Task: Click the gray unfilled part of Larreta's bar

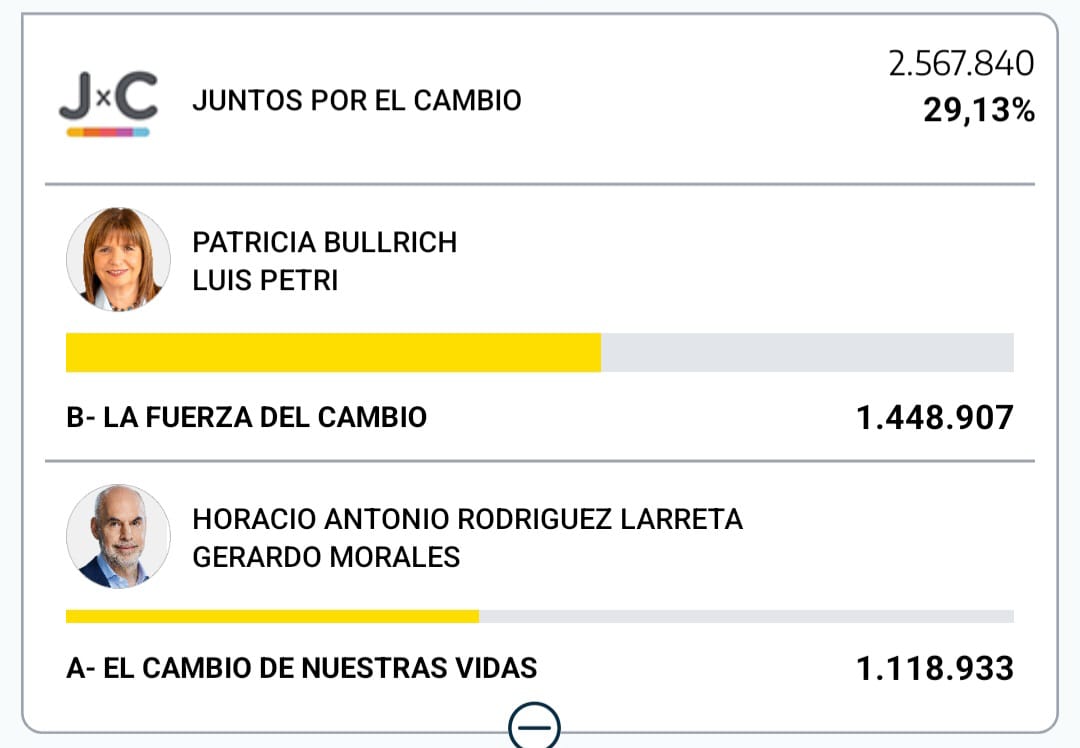Action: [746, 616]
